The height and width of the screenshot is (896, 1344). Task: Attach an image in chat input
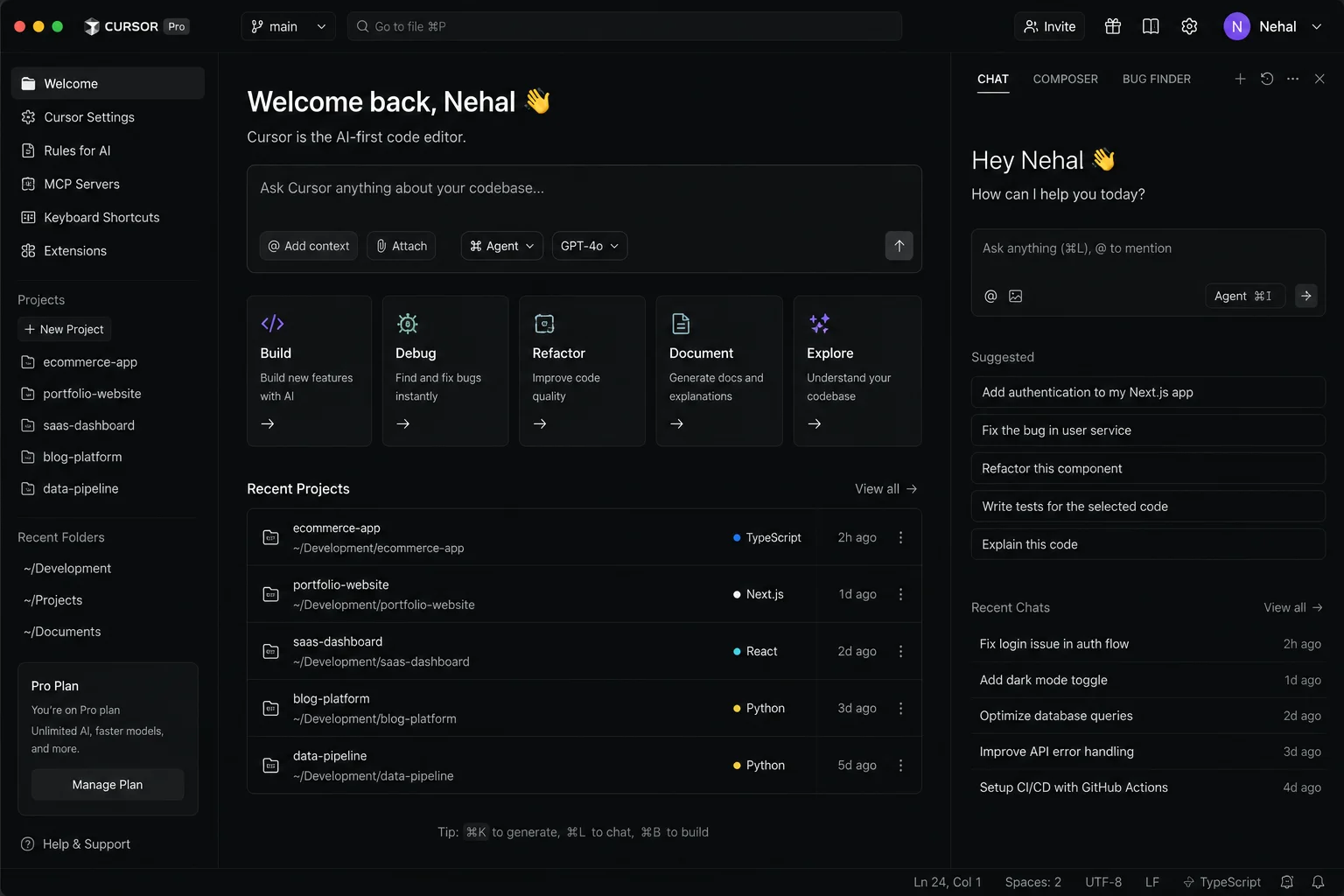pyautogui.click(x=1015, y=296)
